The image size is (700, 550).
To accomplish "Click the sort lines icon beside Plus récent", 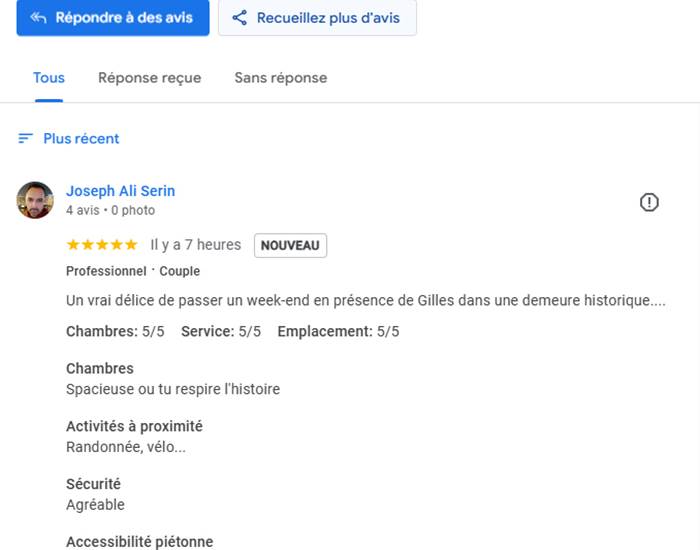I will tap(26, 139).
